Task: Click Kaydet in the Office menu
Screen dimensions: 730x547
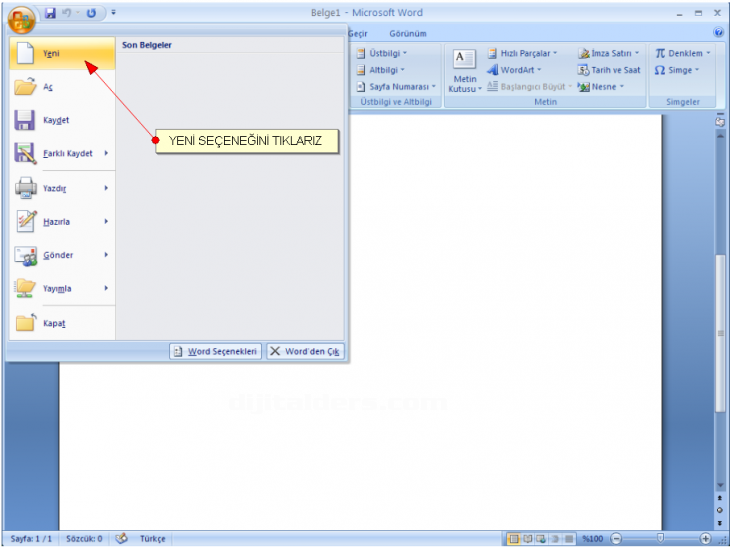Action: (62, 120)
